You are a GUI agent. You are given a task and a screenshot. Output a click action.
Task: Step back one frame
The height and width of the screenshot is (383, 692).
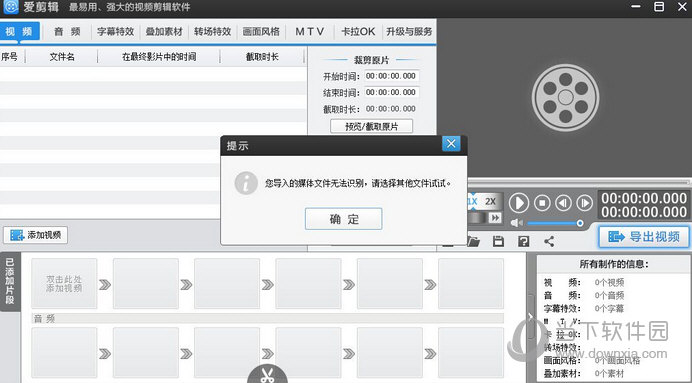coord(563,203)
